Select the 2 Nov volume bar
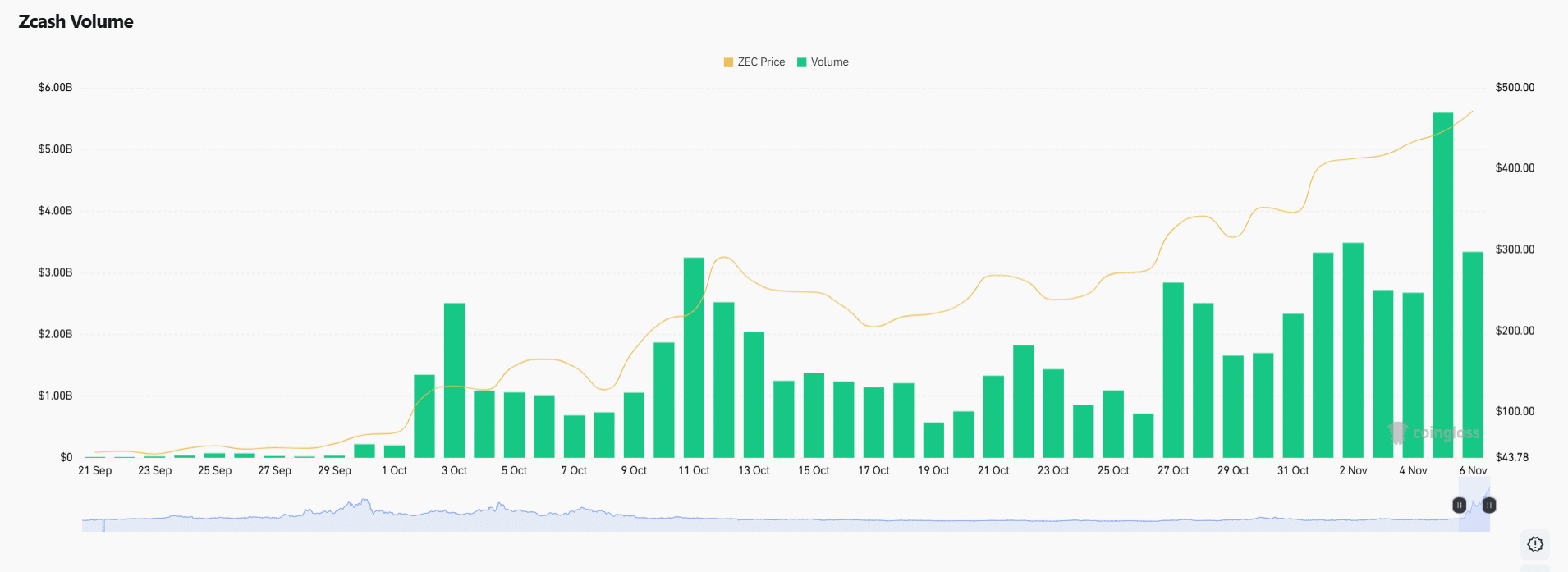The image size is (1568, 572). click(x=1353, y=350)
